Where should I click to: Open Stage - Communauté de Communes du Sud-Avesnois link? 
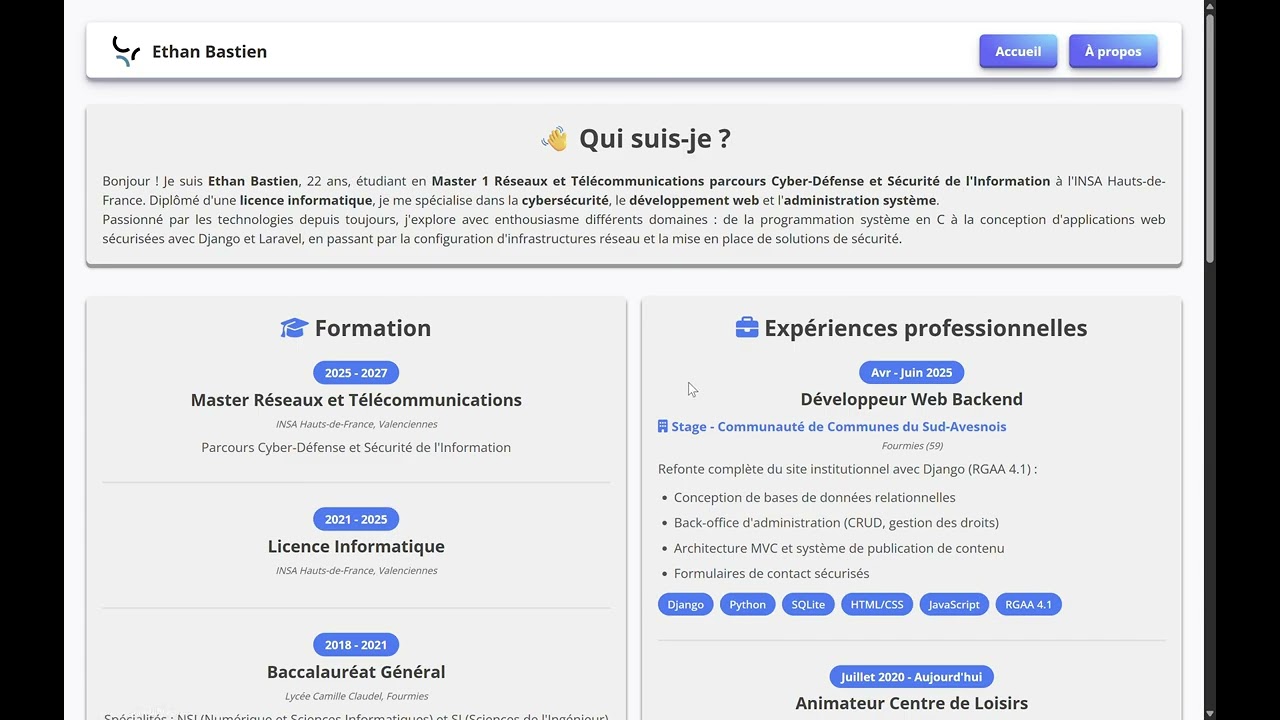coord(838,427)
